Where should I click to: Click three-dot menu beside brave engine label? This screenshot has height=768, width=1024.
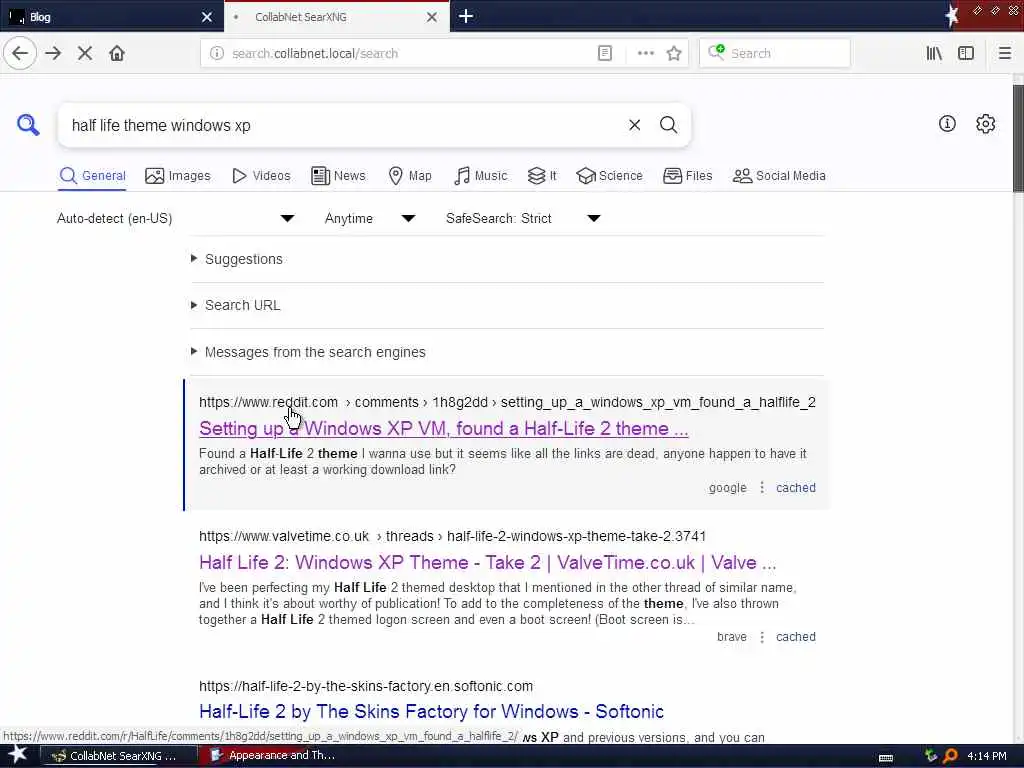[761, 637]
